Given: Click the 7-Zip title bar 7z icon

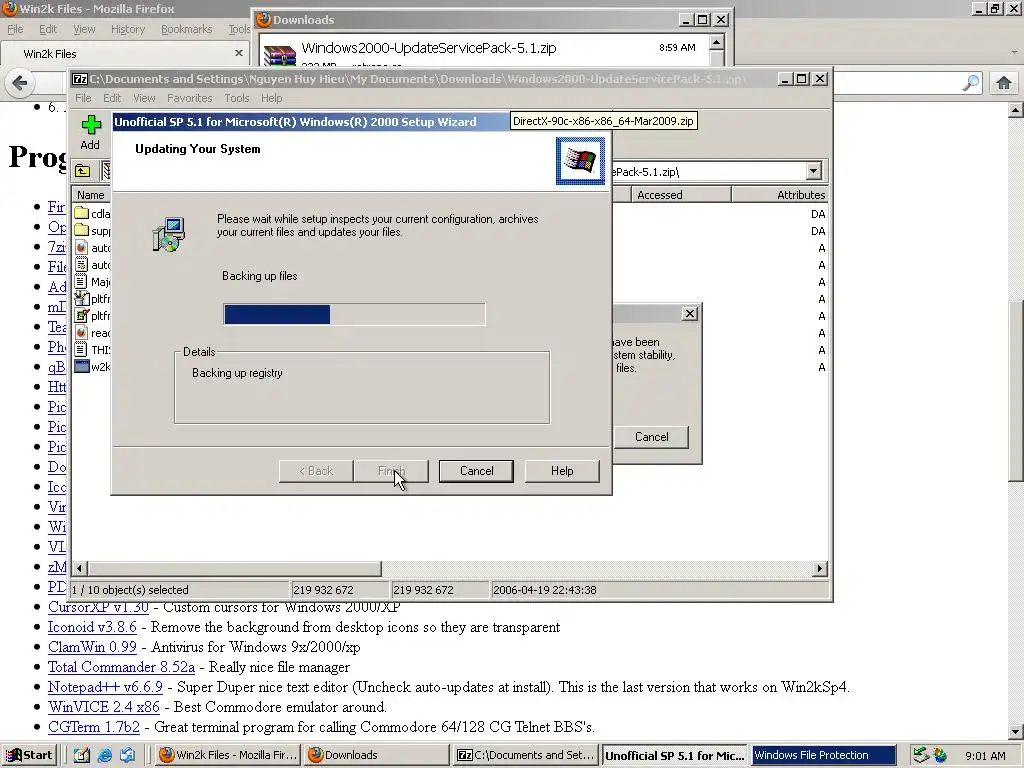Looking at the screenshot, I should point(80,79).
